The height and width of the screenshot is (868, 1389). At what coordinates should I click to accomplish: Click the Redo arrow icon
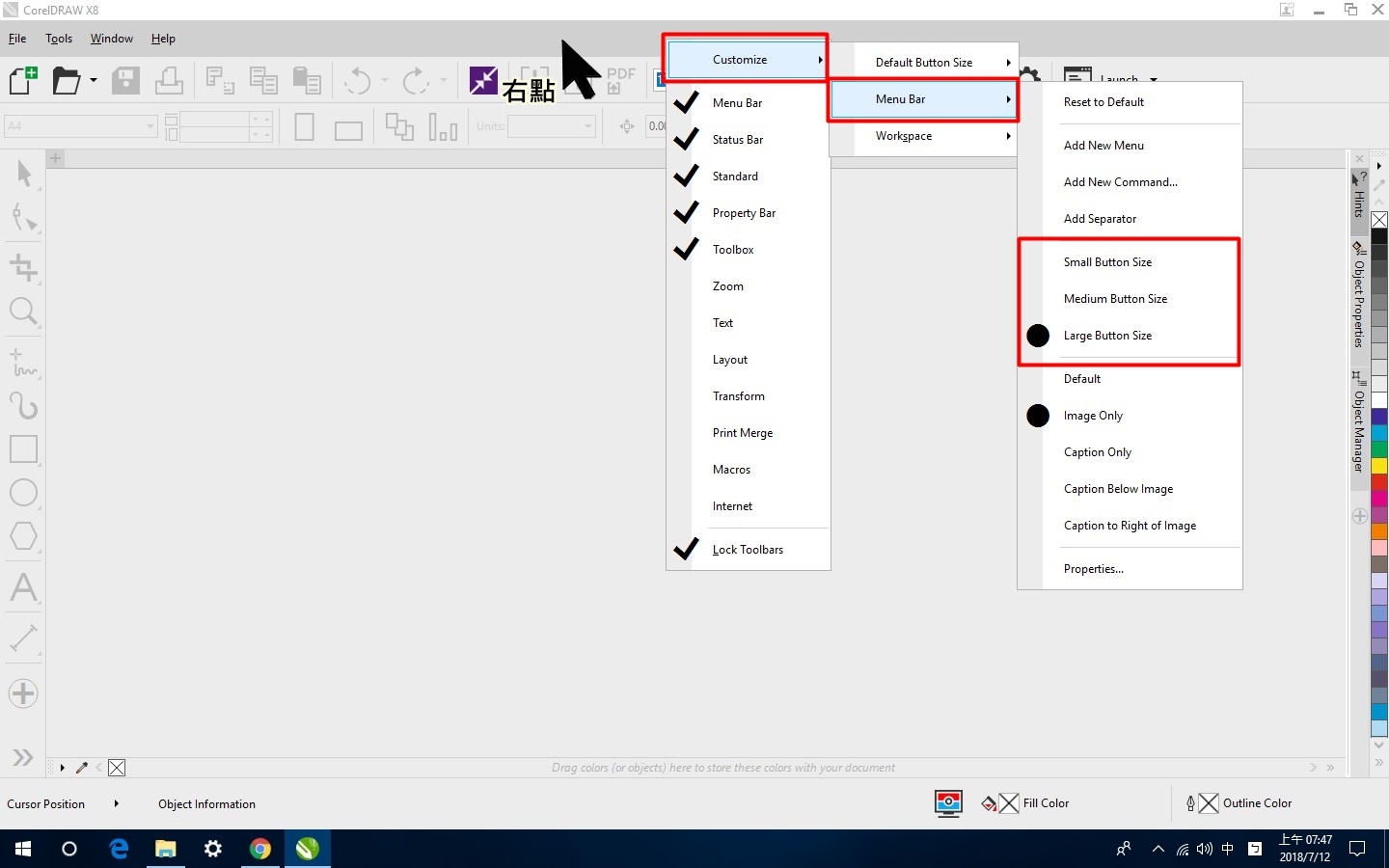coord(416,80)
